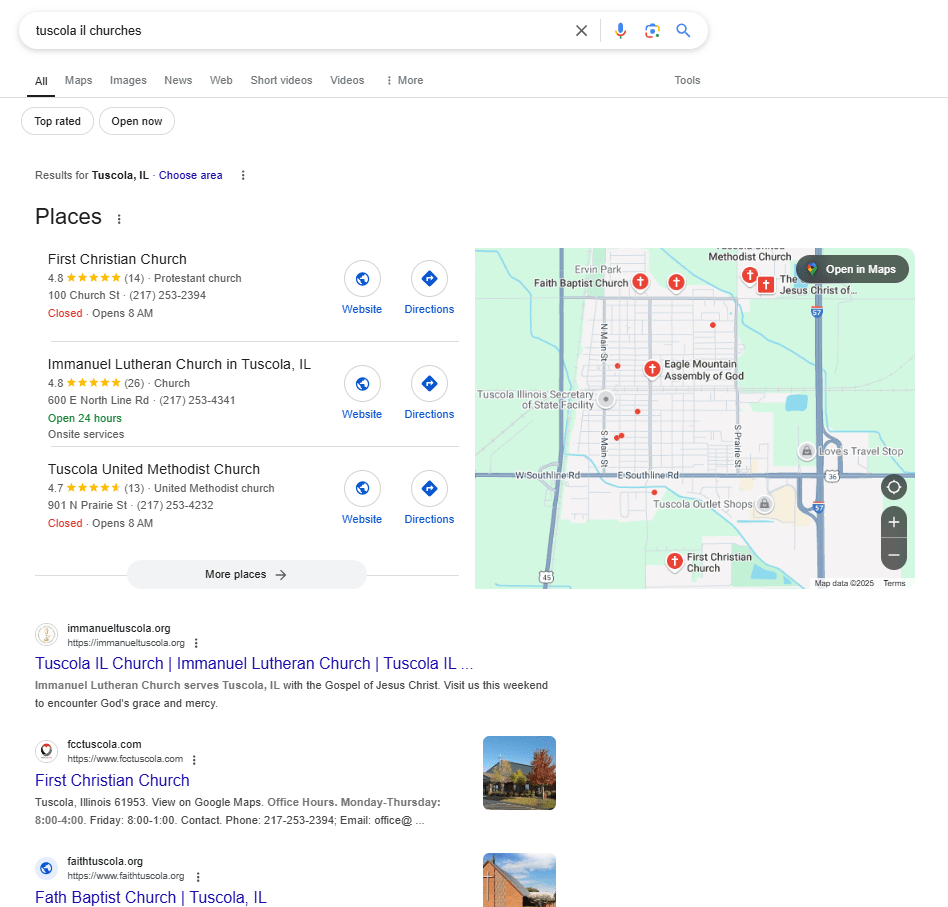This screenshot has height=907, width=948.
Task: Open Tuscola United Methodist Church Website icon
Action: (x=362, y=489)
